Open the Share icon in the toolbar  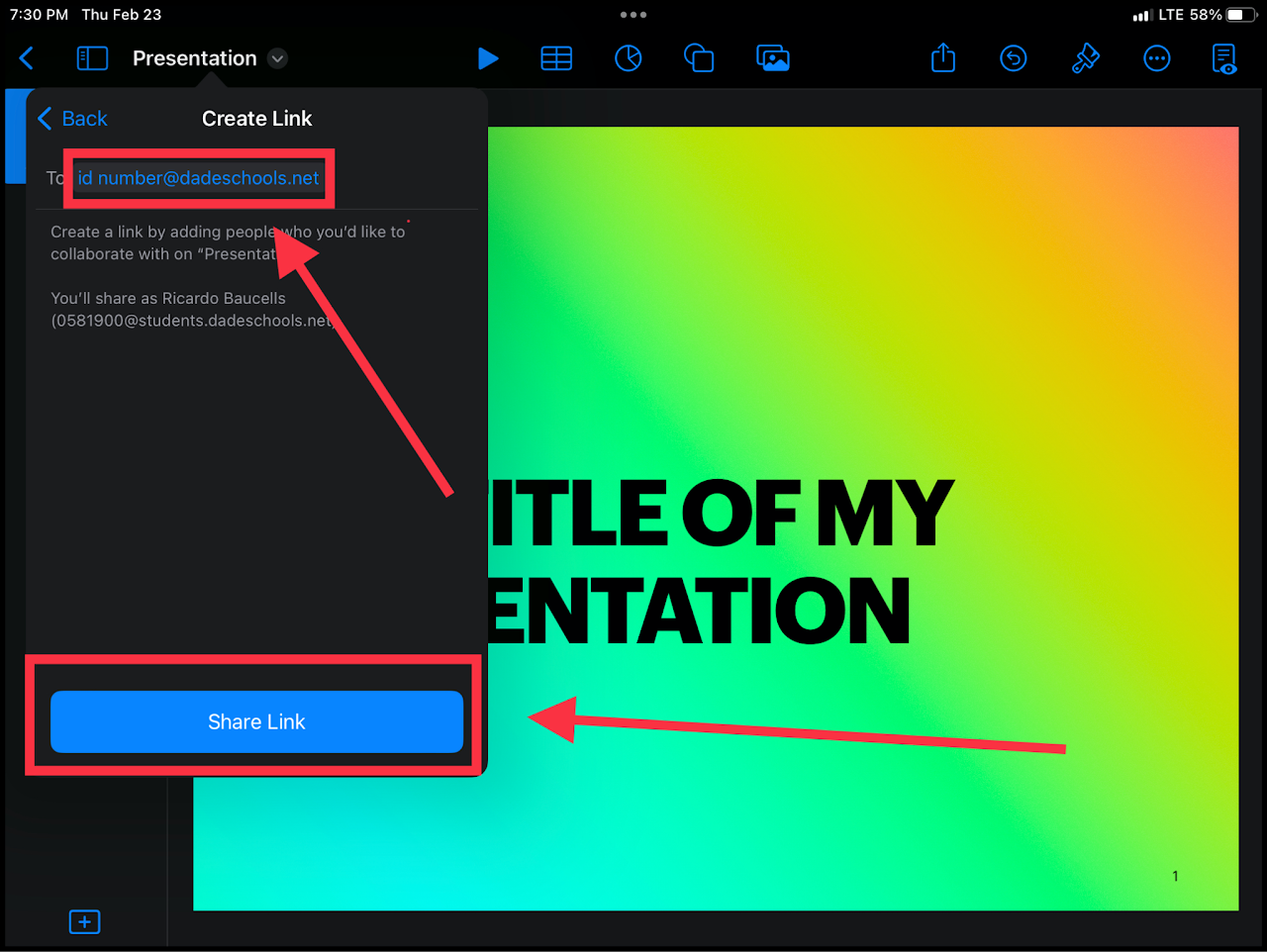click(x=943, y=57)
